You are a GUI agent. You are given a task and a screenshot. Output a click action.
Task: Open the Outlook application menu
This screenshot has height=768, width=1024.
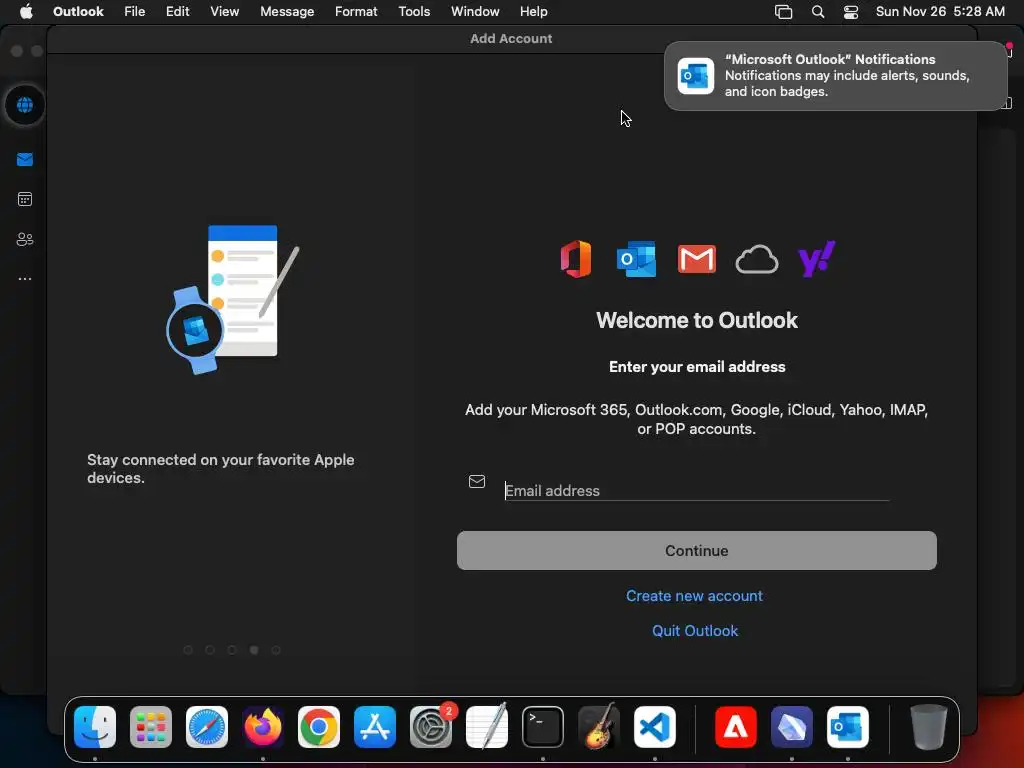[78, 11]
